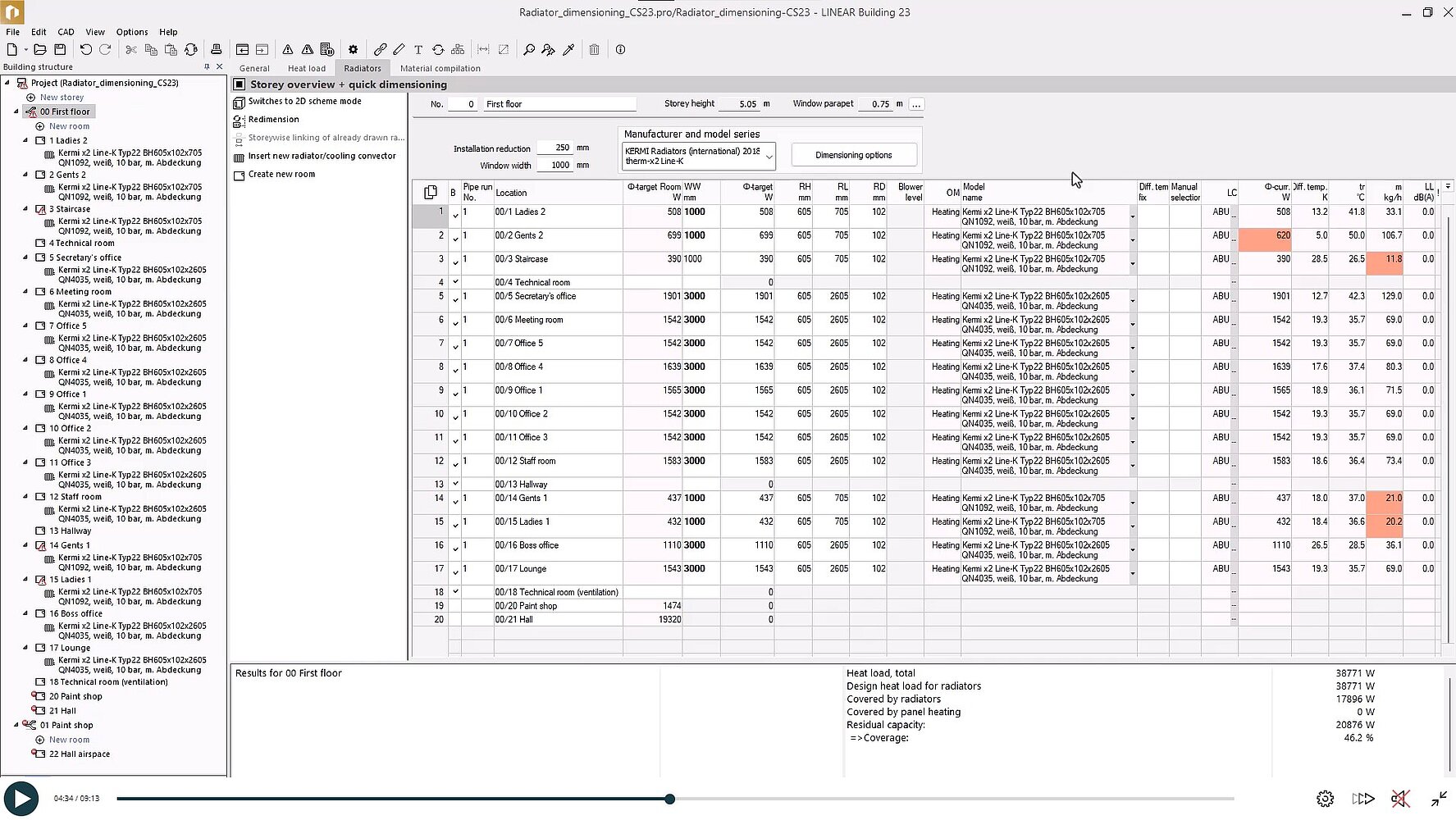
Task: Toggle B checkbox for 00/6 Meeting room
Action: point(455,325)
